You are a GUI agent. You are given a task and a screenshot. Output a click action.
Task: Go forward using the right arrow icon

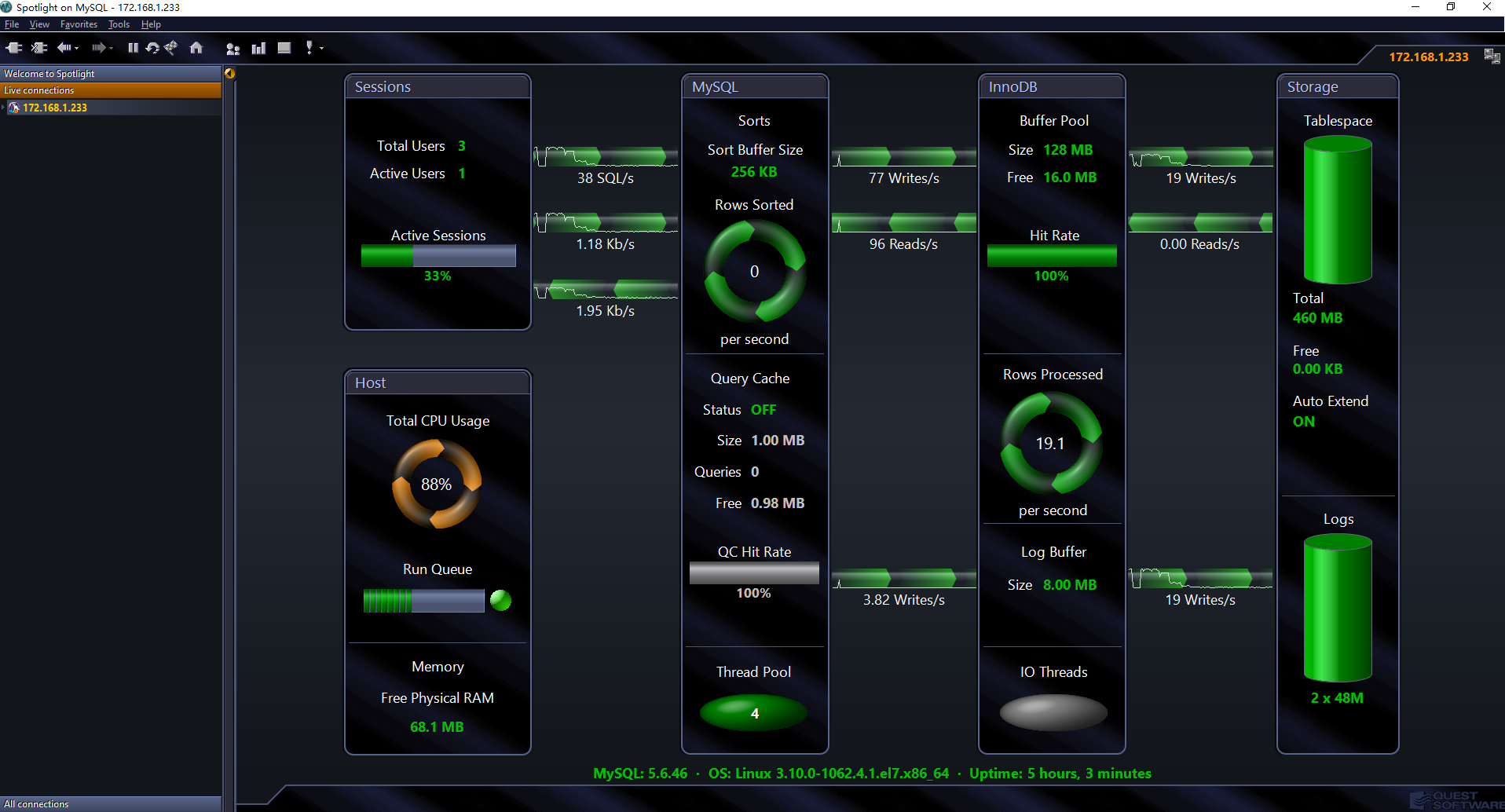click(98, 48)
